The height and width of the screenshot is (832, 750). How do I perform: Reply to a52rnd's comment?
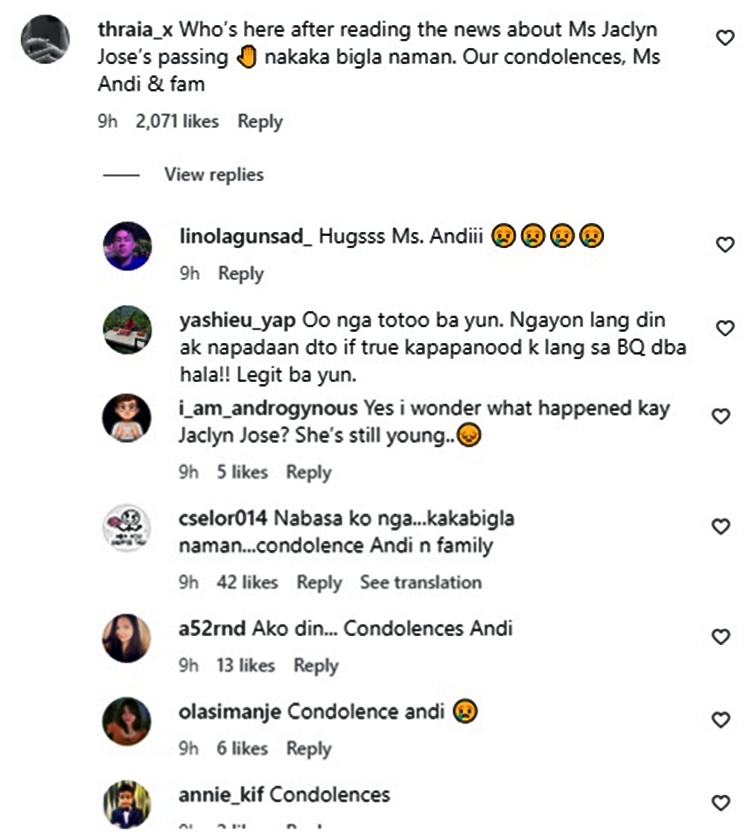coord(316,665)
